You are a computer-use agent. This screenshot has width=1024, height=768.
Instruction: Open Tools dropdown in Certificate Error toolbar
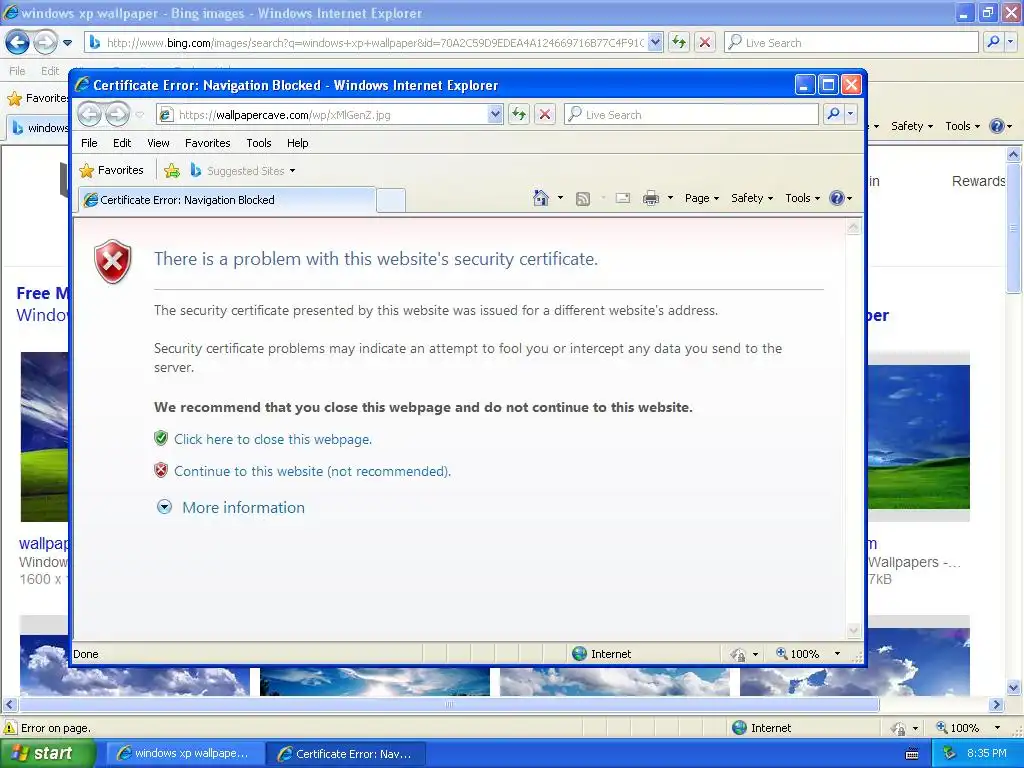[x=802, y=198]
